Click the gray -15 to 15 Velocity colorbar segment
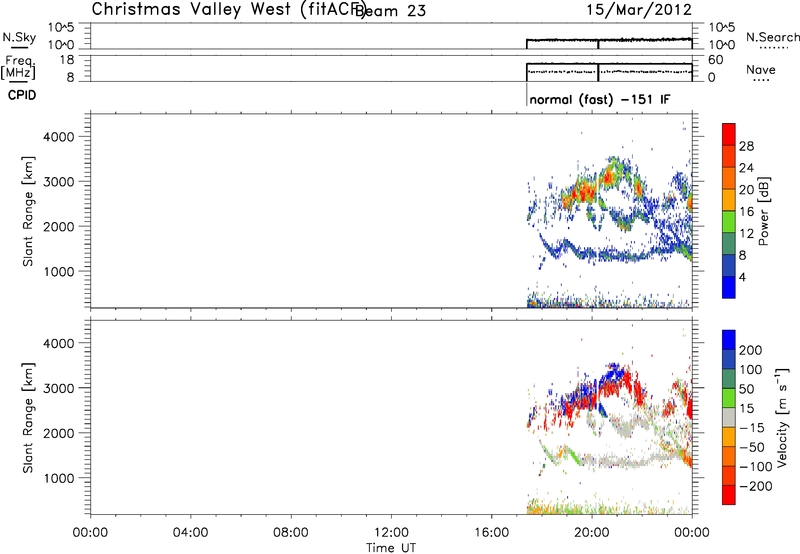 tap(729, 417)
